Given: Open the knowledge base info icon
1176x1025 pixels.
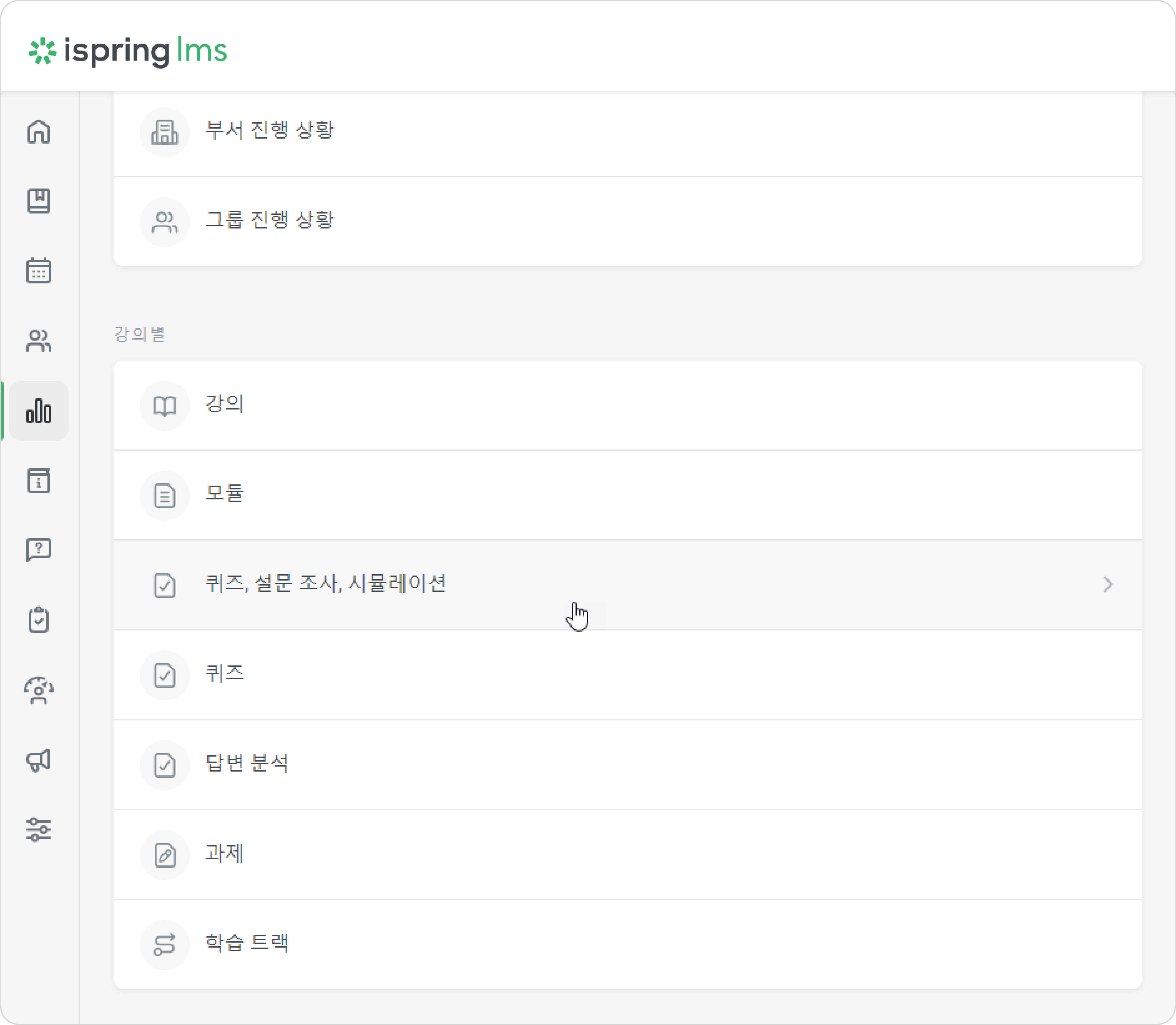Looking at the screenshot, I should click(x=39, y=480).
